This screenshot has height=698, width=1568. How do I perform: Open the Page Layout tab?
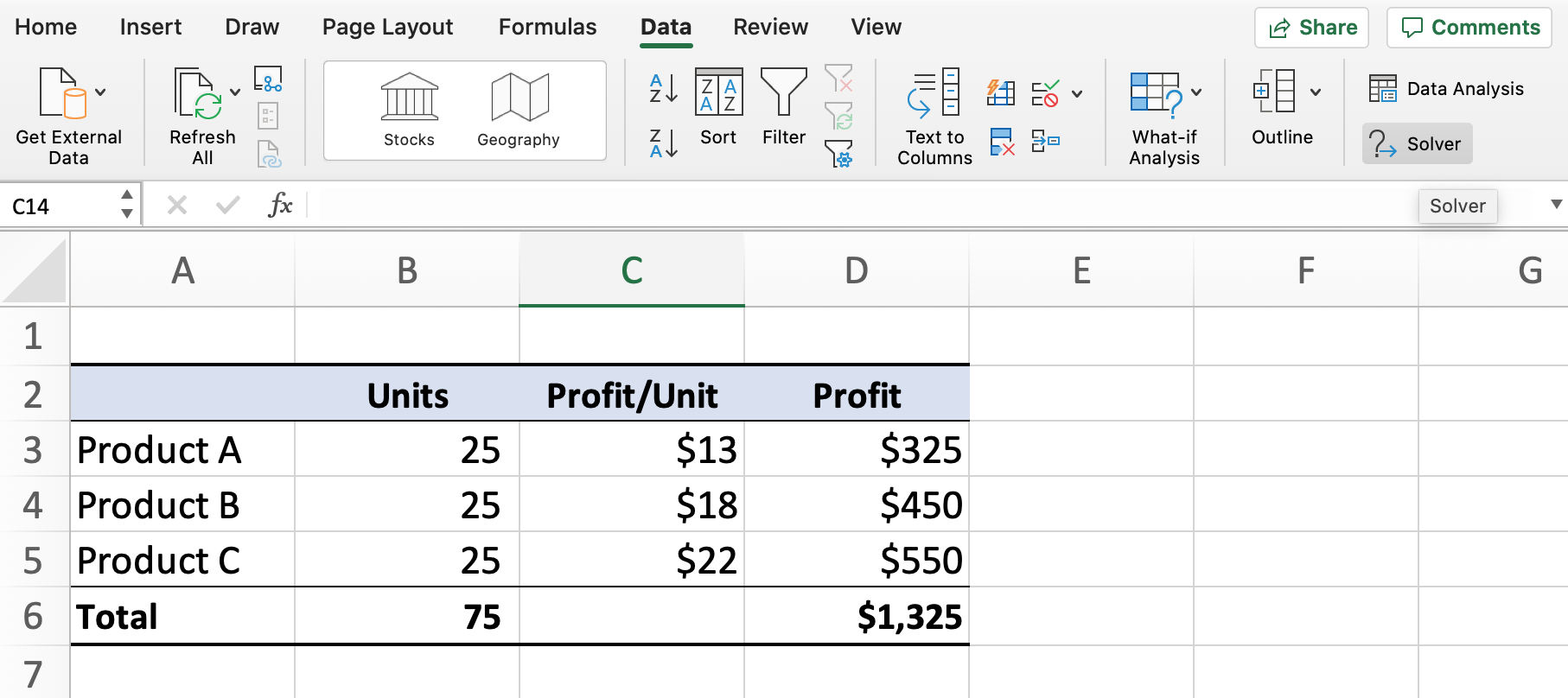click(x=387, y=27)
